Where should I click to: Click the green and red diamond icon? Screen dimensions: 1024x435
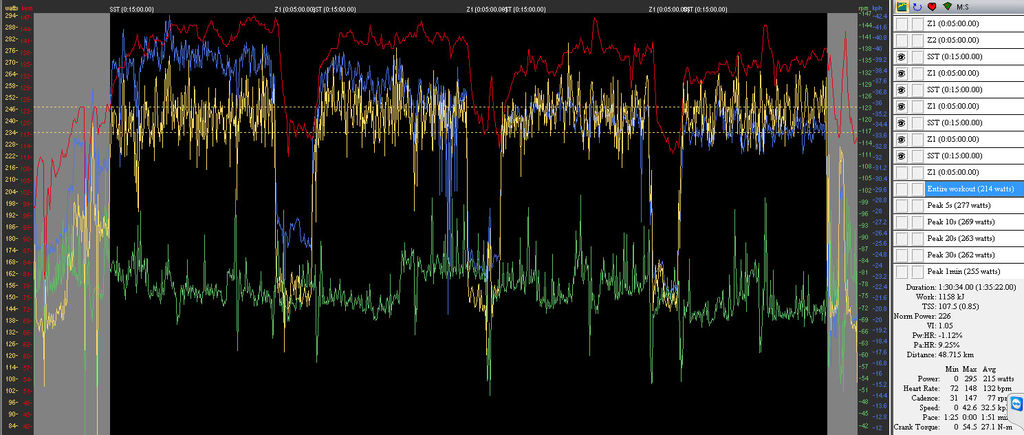[x=946, y=7]
